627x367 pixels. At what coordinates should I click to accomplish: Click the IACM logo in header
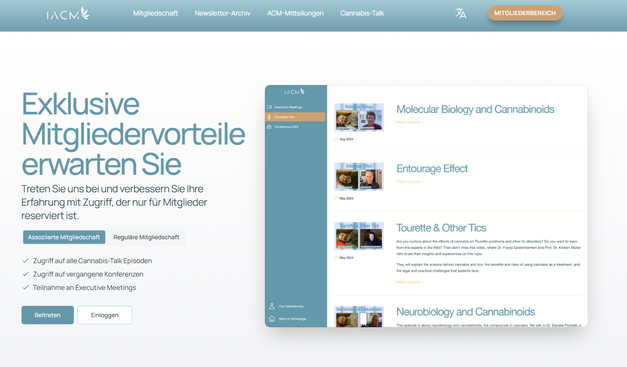tap(68, 14)
